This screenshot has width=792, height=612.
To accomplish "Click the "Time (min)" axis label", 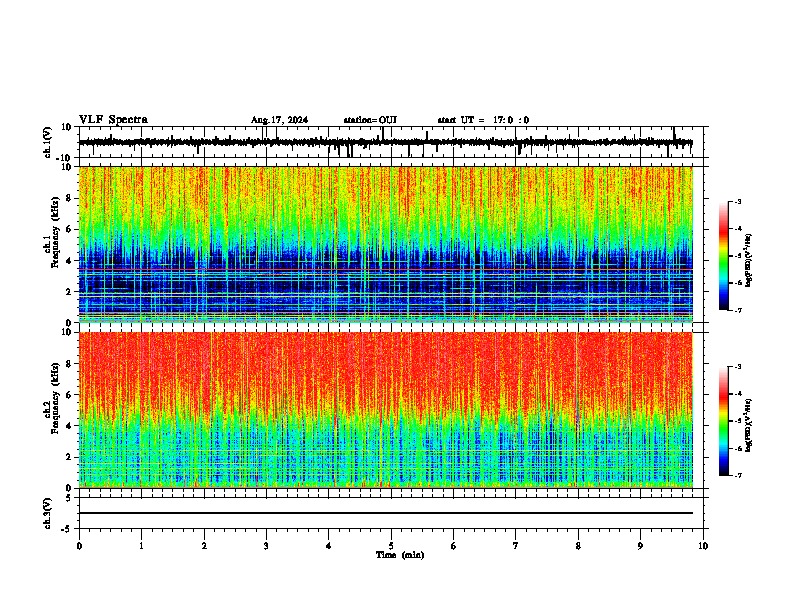I will [x=400, y=555].
